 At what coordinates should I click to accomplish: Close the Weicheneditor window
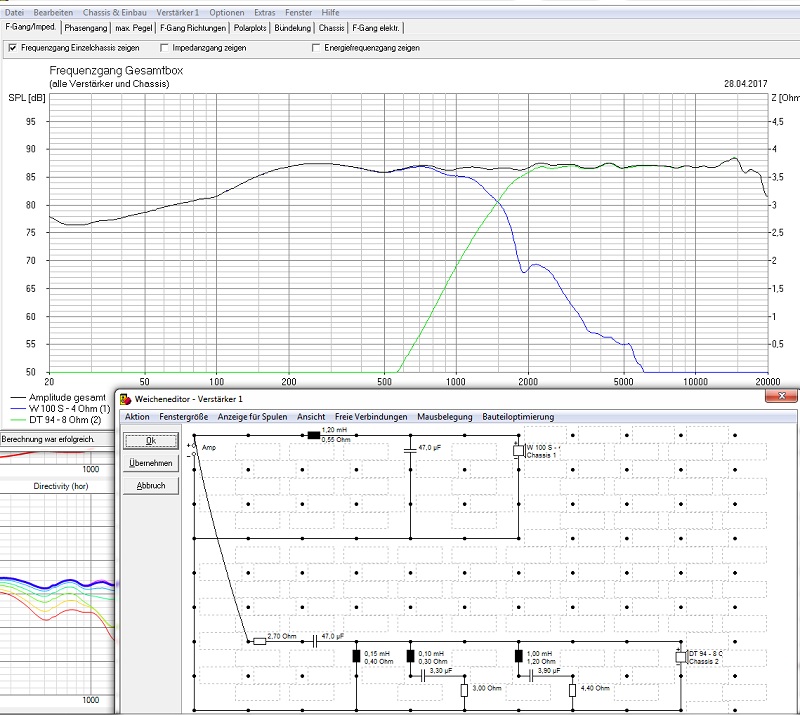pos(781,396)
